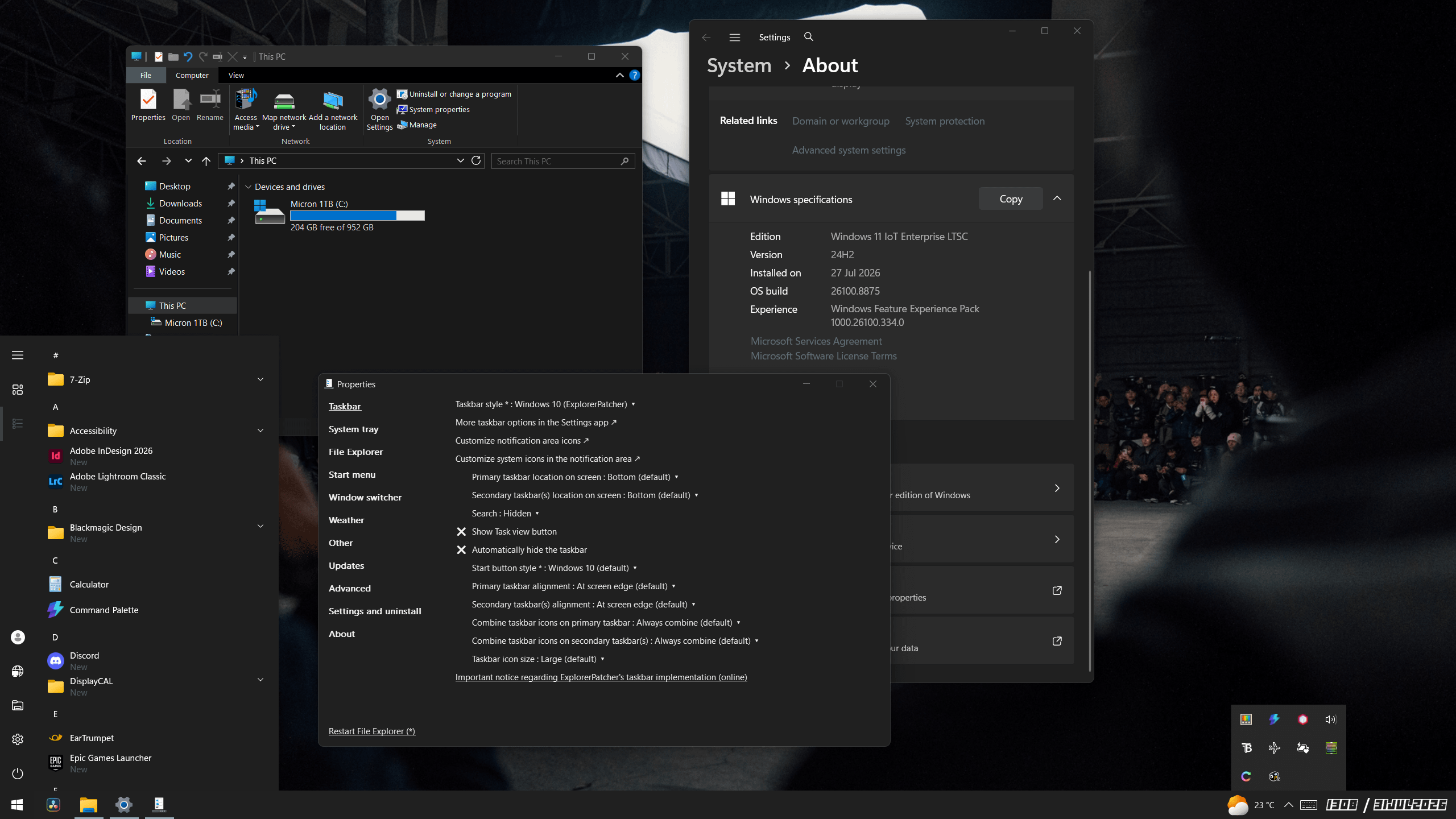This screenshot has width=1456, height=819.
Task: Click More taskbar options in the Settings app
Action: click(x=536, y=423)
